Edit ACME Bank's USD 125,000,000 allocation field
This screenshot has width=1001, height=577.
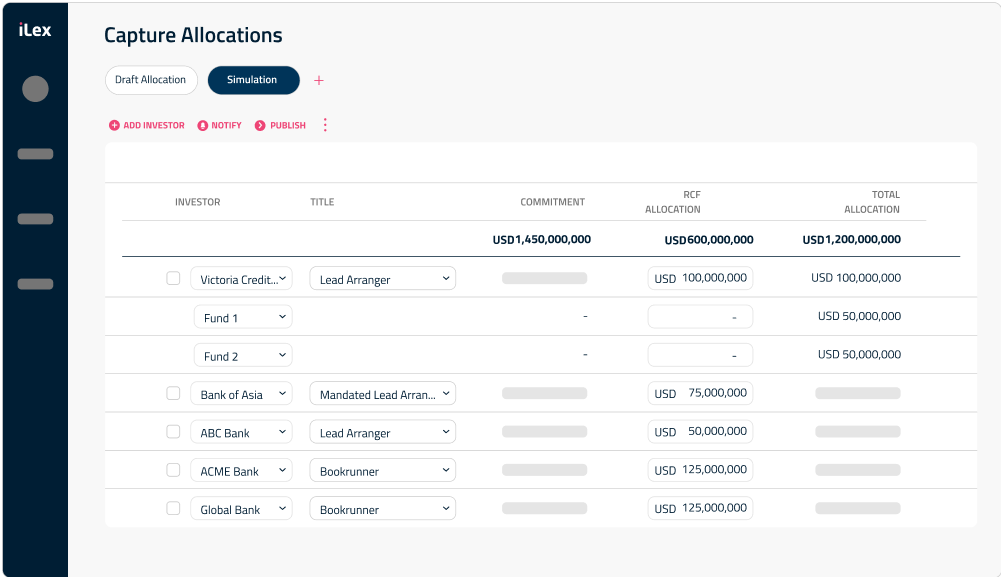pos(700,470)
